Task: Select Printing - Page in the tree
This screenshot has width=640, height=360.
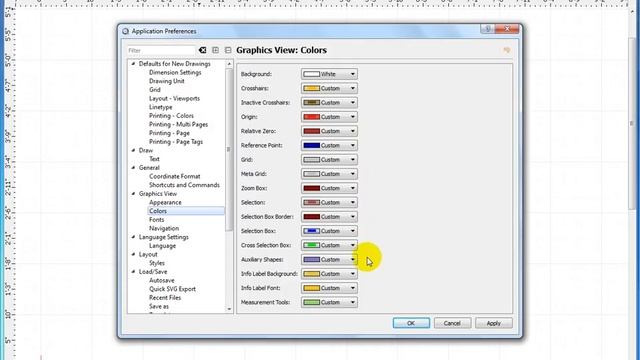Action: (169, 133)
